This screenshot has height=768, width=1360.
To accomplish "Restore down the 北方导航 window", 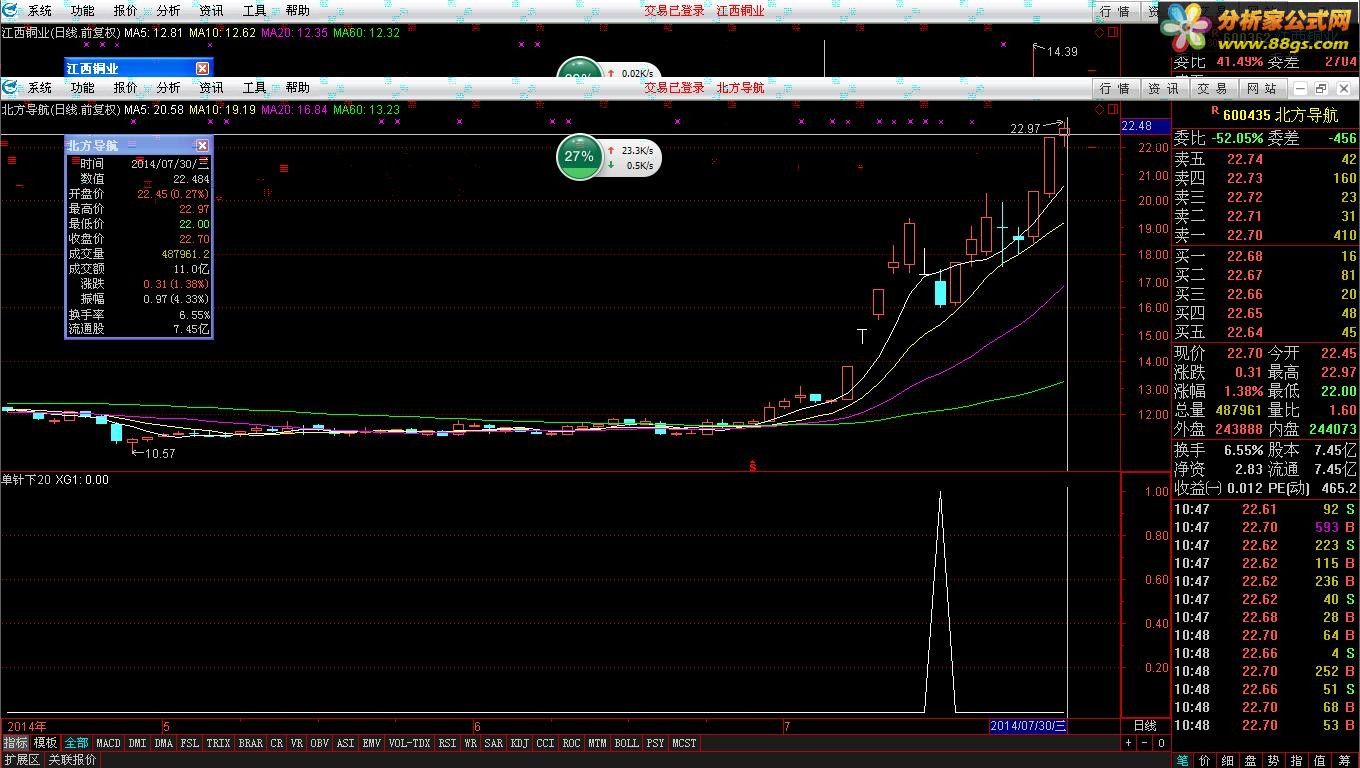I will click(1320, 89).
